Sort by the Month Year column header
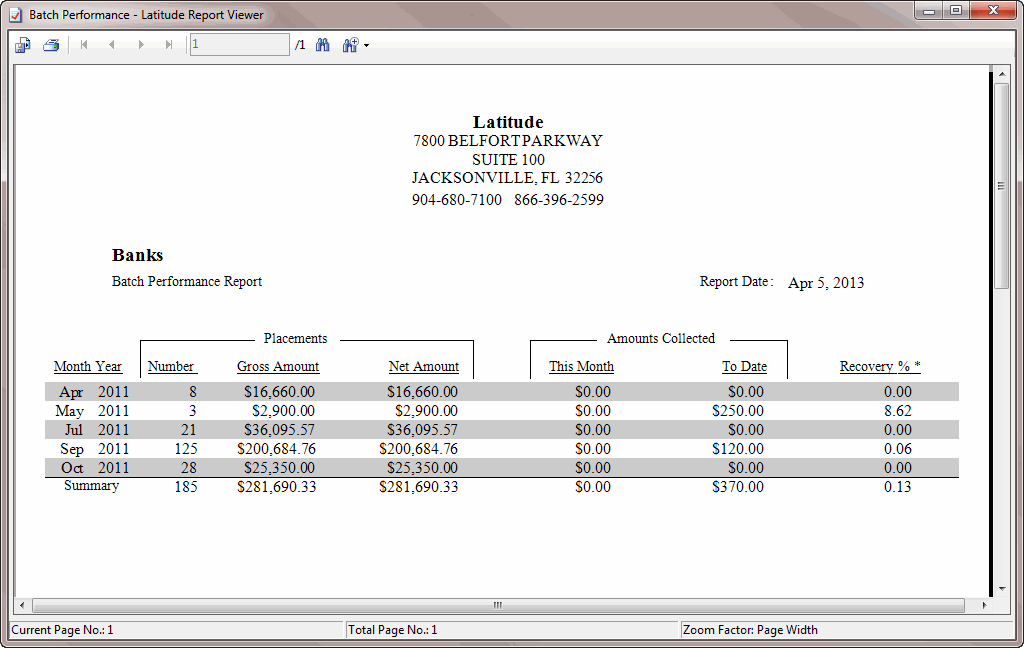 pyautogui.click(x=88, y=366)
